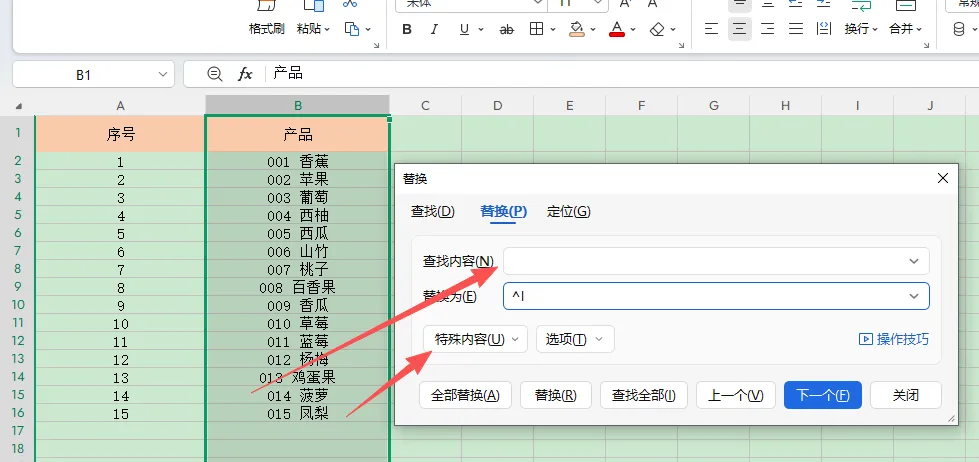Toggle bold formatting
Image resolution: width=979 pixels, height=462 pixels.
tap(407, 29)
